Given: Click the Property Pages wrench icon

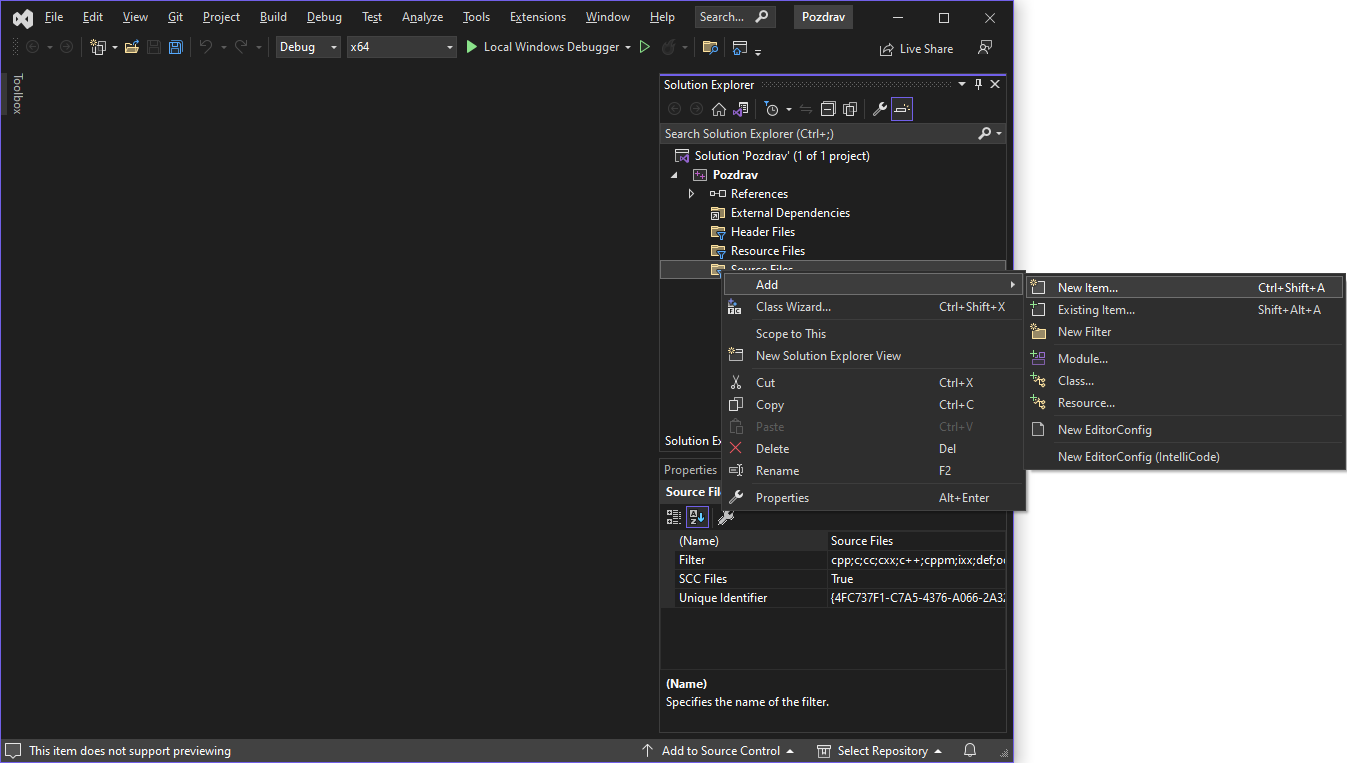Looking at the screenshot, I should (x=726, y=517).
